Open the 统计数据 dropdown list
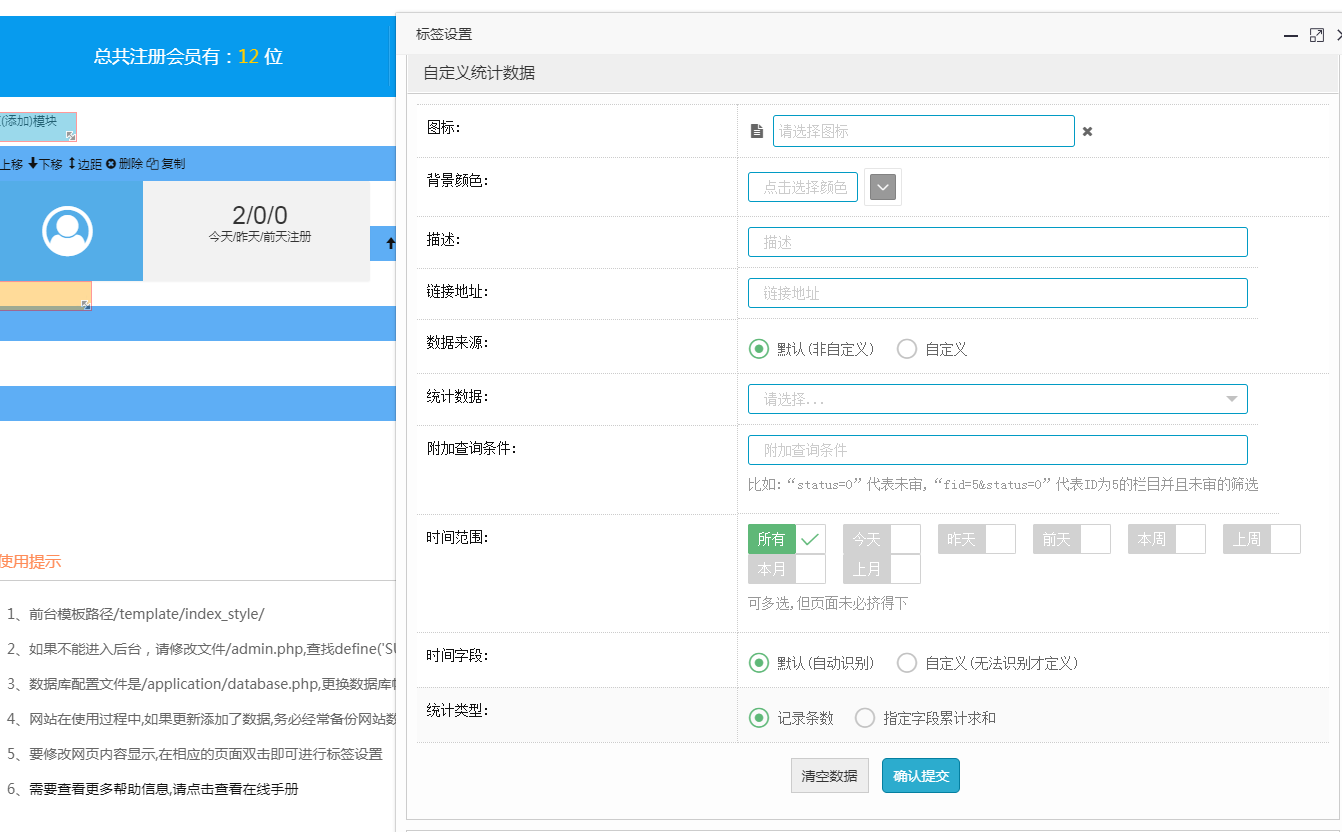 point(997,399)
